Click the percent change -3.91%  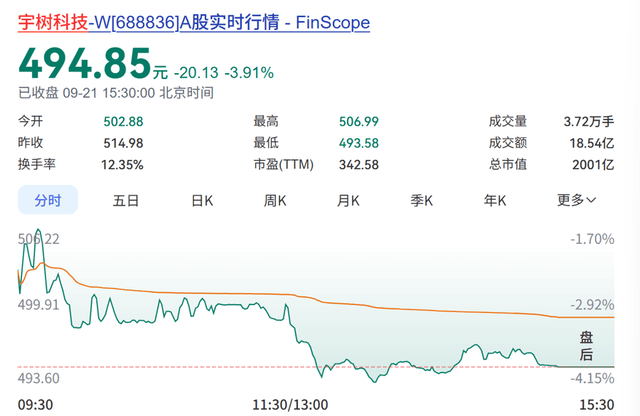249,73
